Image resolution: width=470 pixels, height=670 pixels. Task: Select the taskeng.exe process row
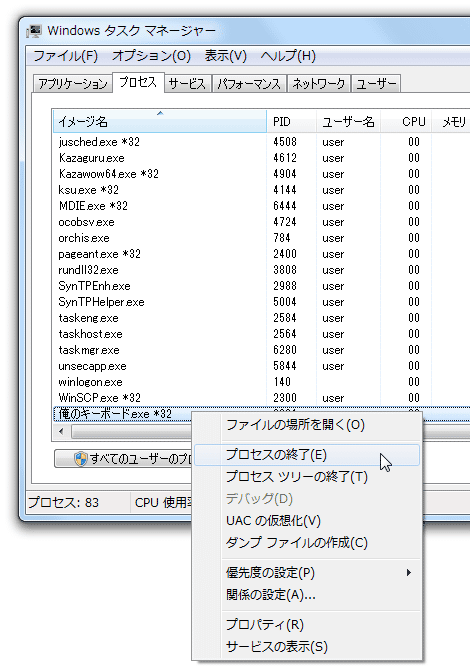pos(261,318)
